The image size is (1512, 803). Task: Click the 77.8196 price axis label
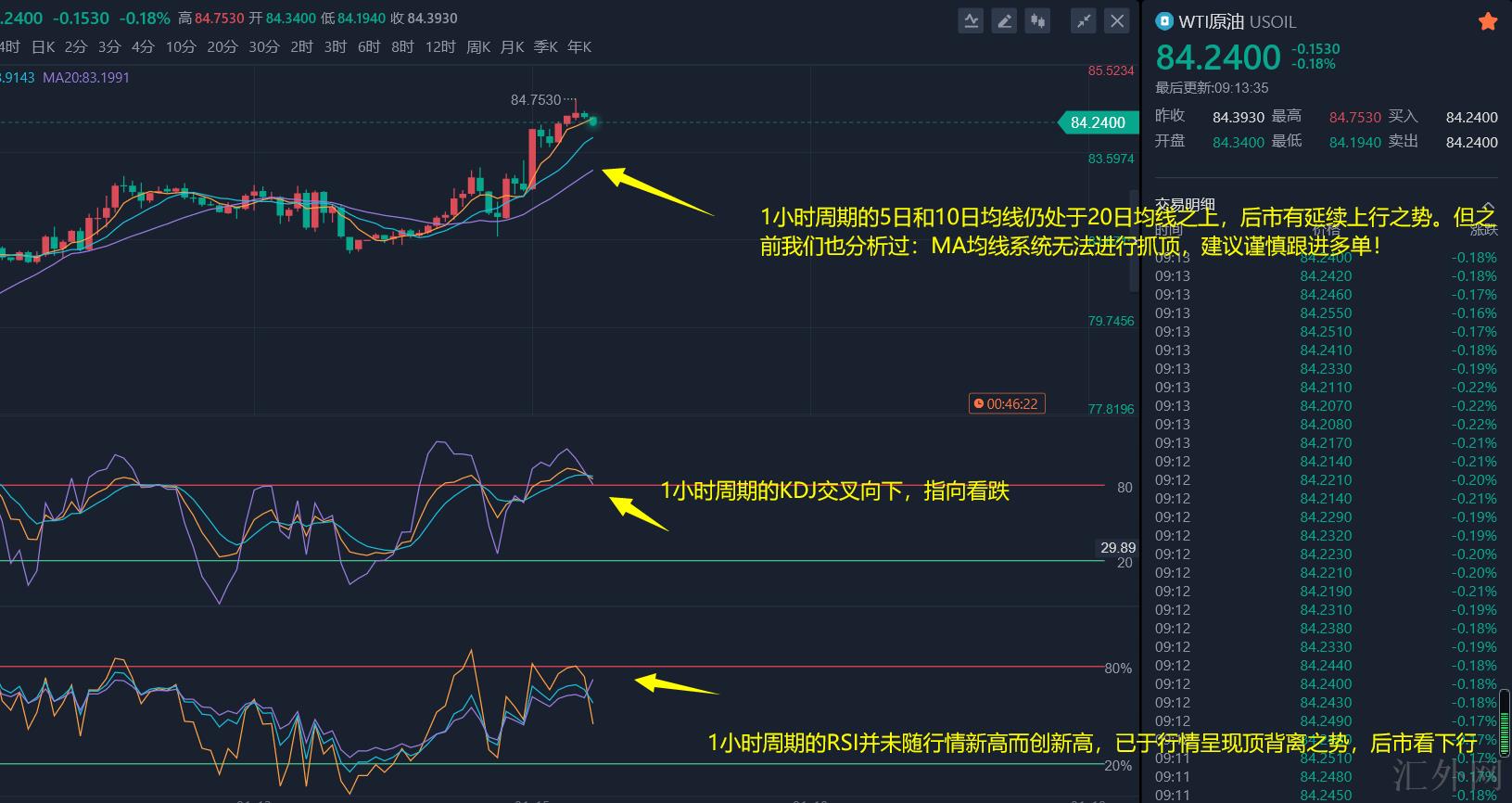pyautogui.click(x=1112, y=409)
